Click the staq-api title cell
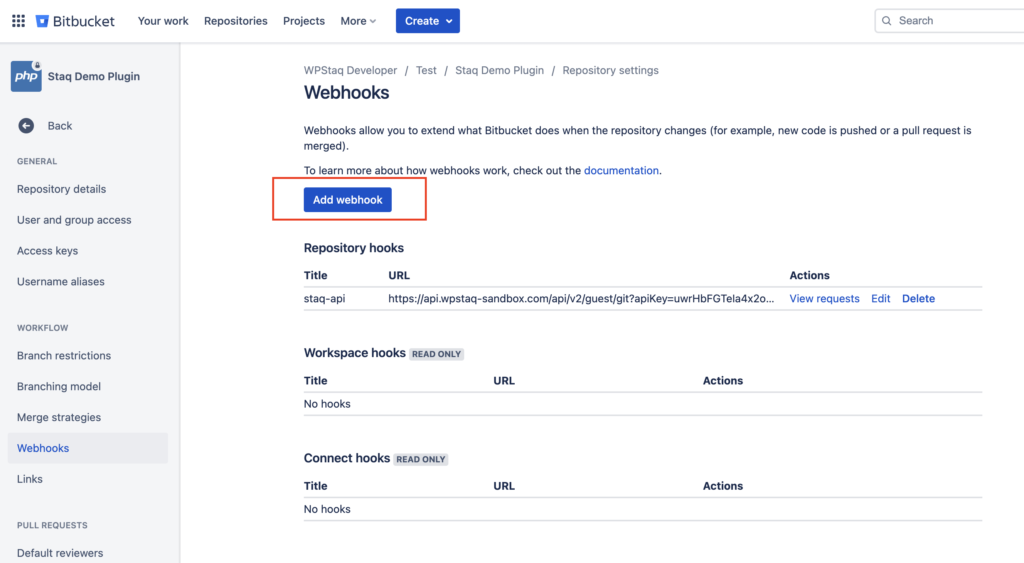The image size is (1024, 563). 325,298
